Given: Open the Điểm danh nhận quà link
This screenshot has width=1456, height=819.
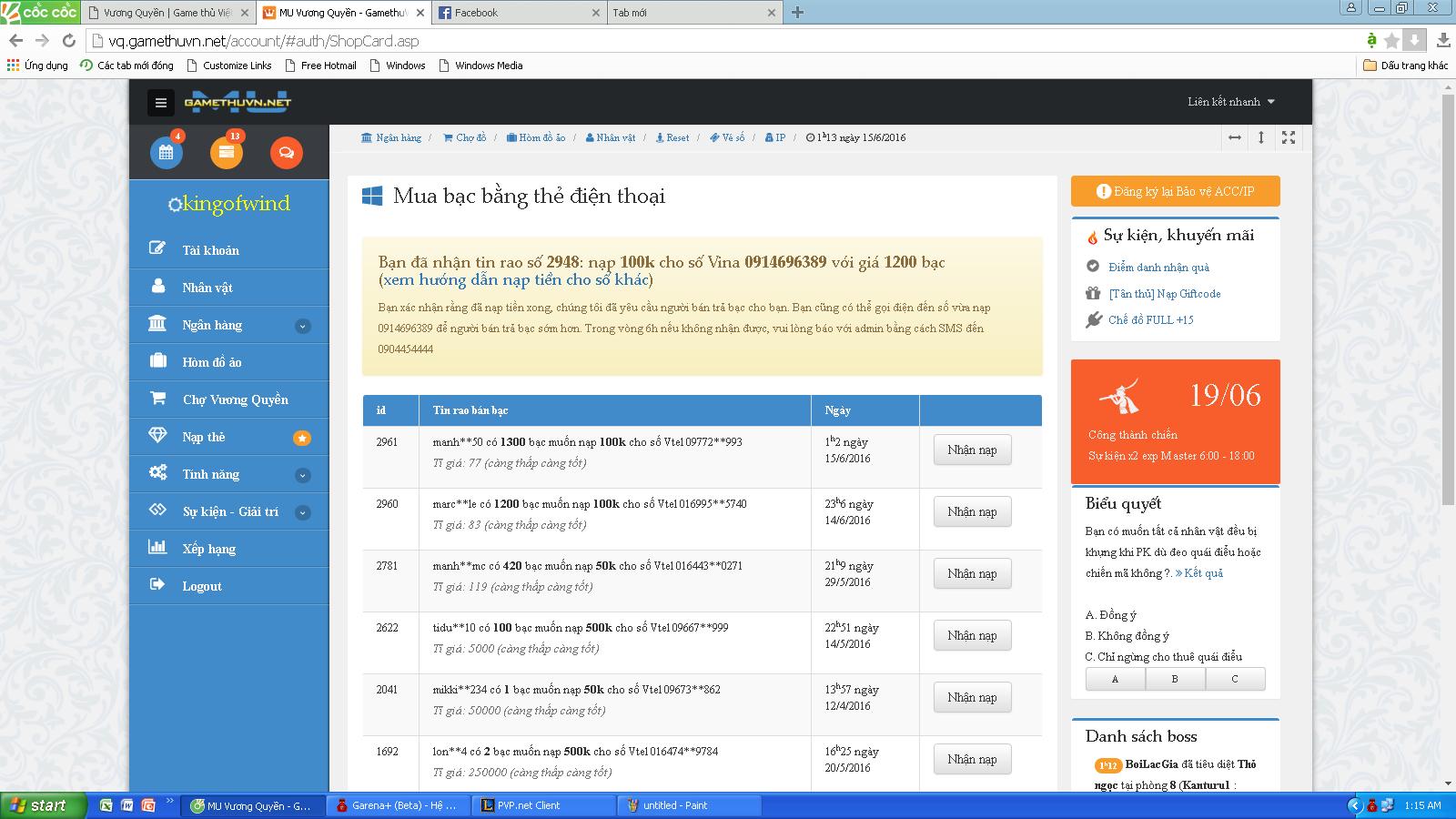Looking at the screenshot, I should (x=1158, y=268).
